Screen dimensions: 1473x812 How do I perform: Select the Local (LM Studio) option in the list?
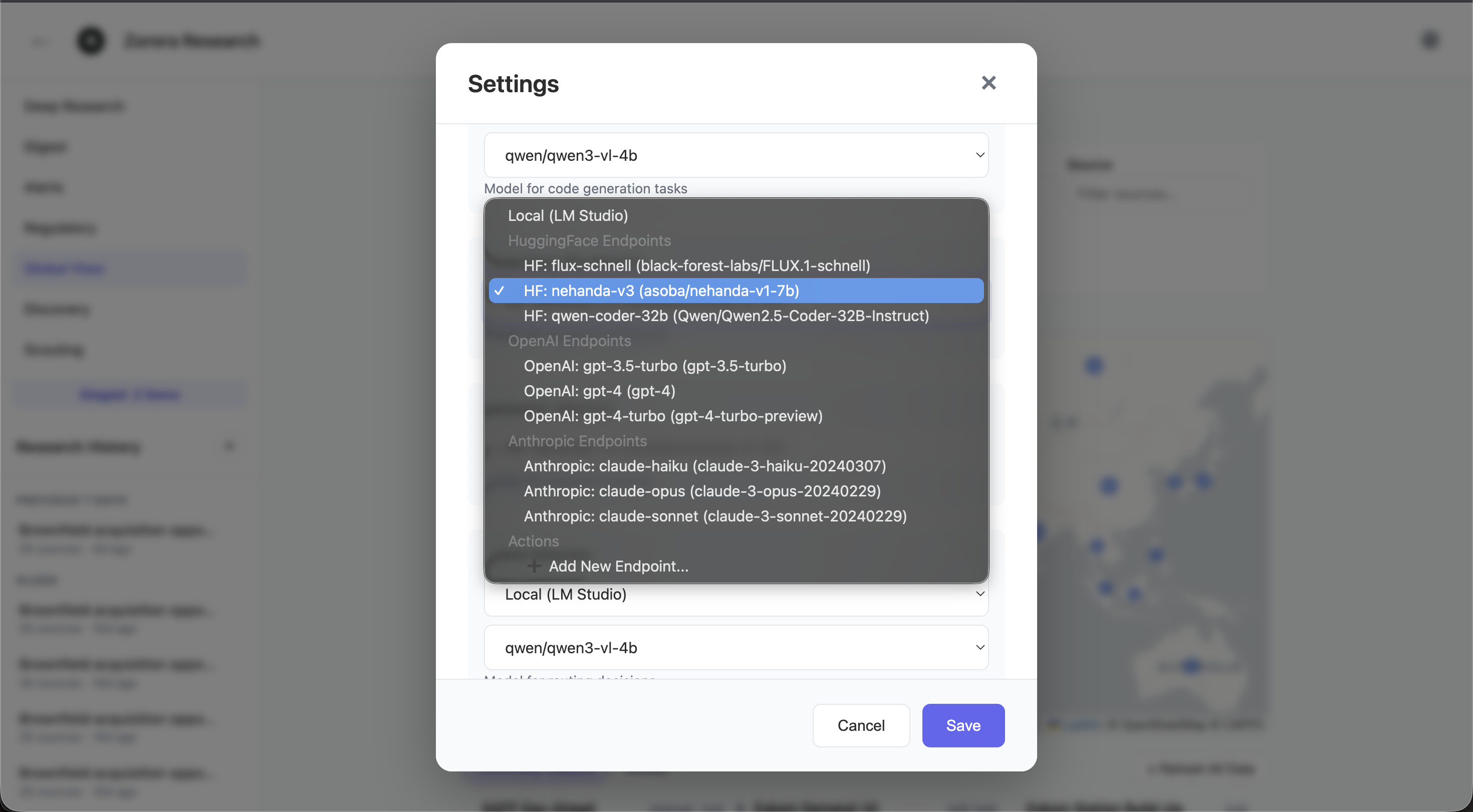tap(568, 215)
